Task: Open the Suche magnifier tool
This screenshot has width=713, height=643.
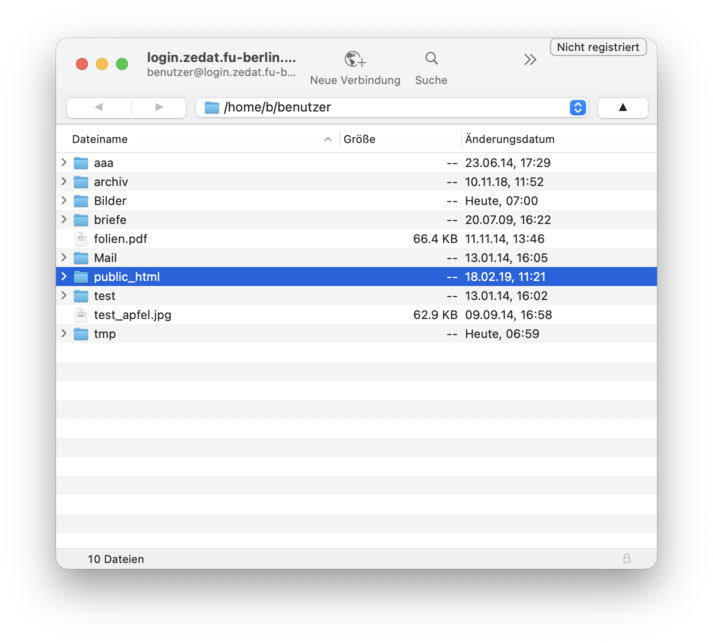Action: point(431,59)
